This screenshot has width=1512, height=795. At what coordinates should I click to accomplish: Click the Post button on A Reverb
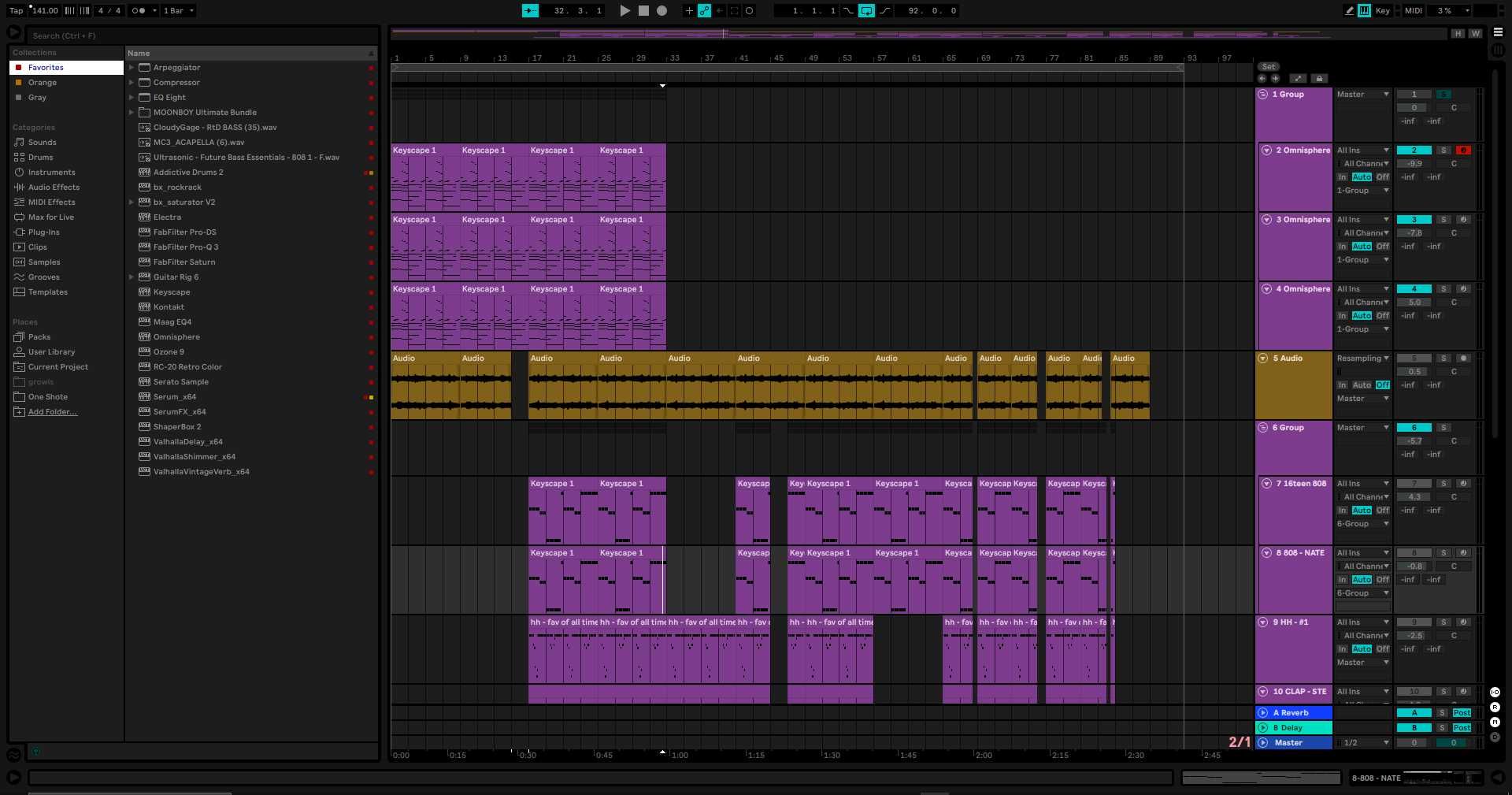click(1462, 713)
